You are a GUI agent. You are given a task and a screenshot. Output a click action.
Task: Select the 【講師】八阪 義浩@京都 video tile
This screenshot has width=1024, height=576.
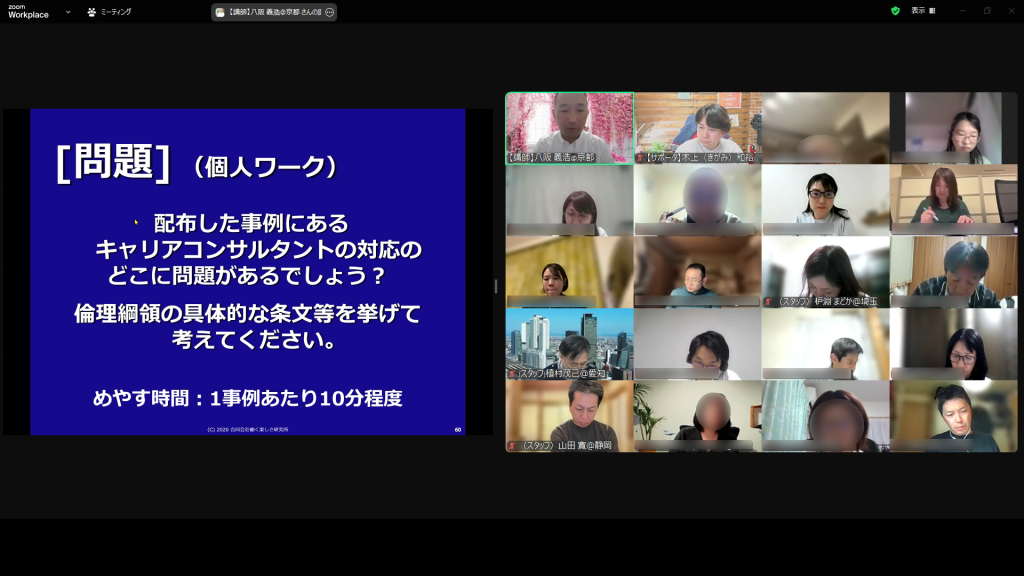tap(569, 127)
